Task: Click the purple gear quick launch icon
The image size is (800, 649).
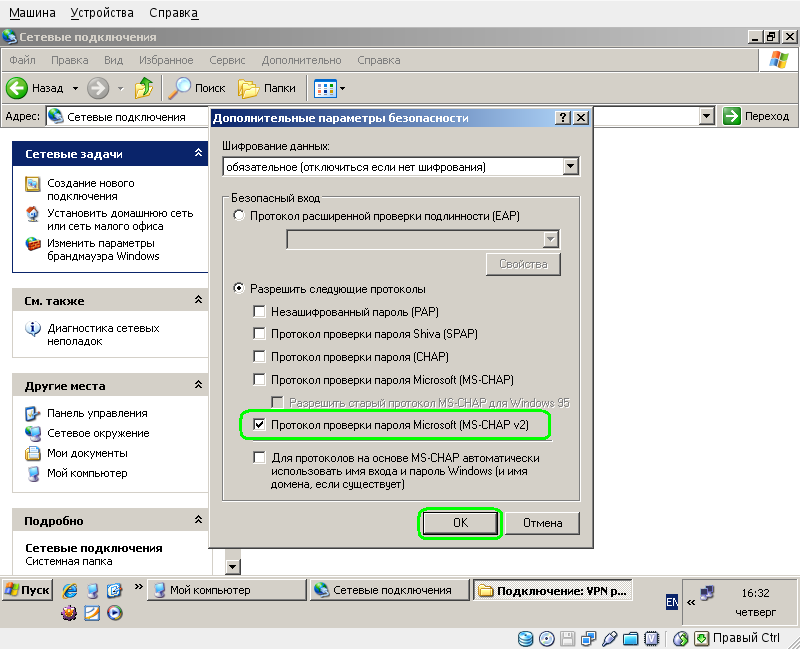Action: tap(69, 612)
